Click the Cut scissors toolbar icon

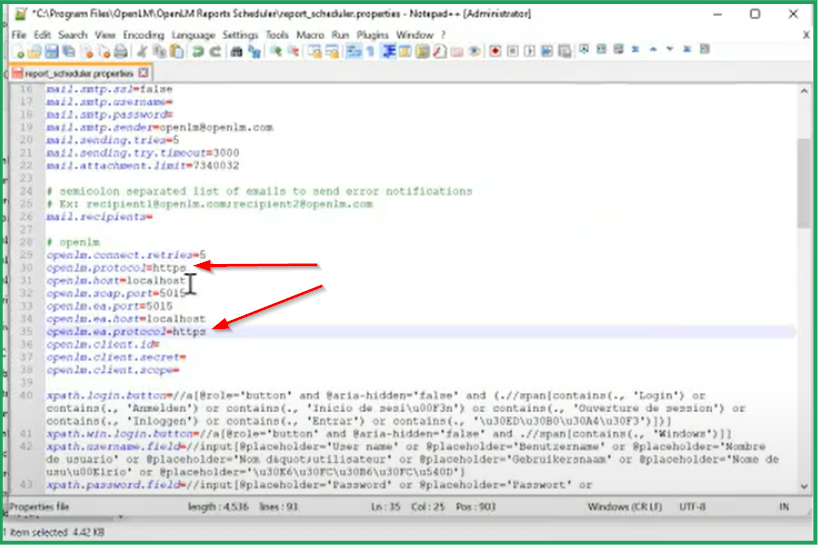(142, 51)
